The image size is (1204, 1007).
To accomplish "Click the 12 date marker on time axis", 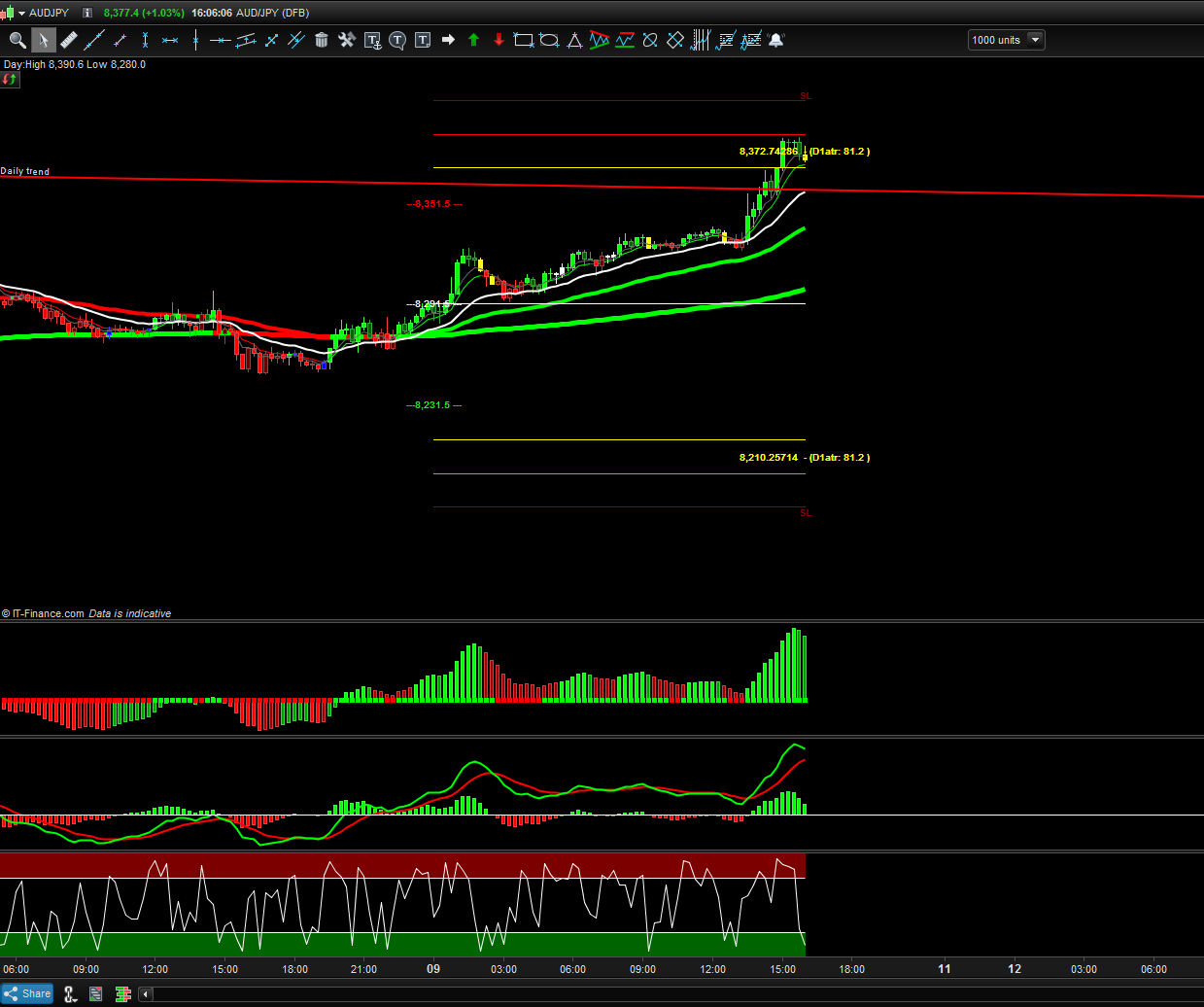I will point(1015,968).
